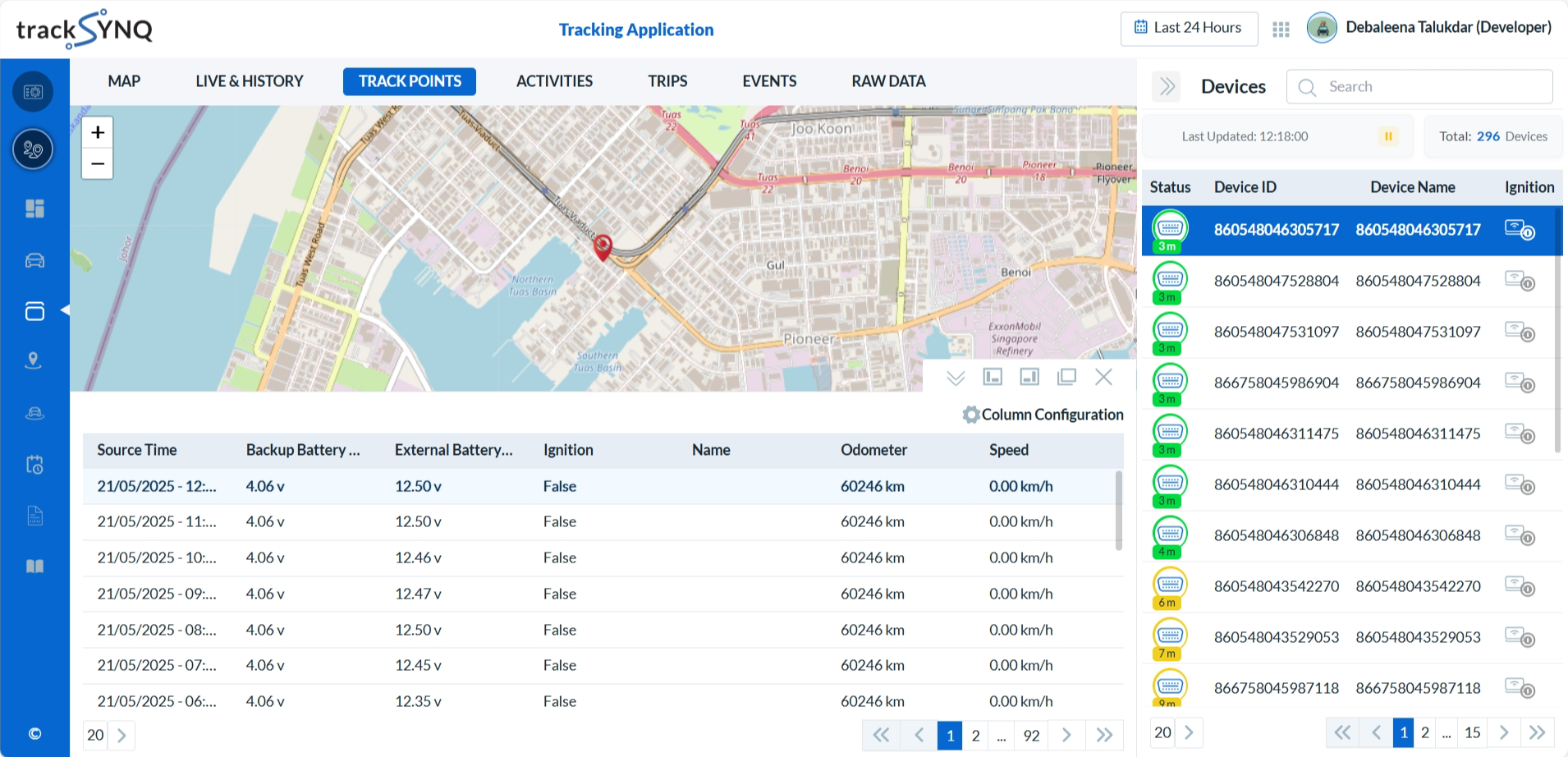1568x757 pixels.
Task: Collapse the track points table using the down chevron
Action: coord(955,378)
